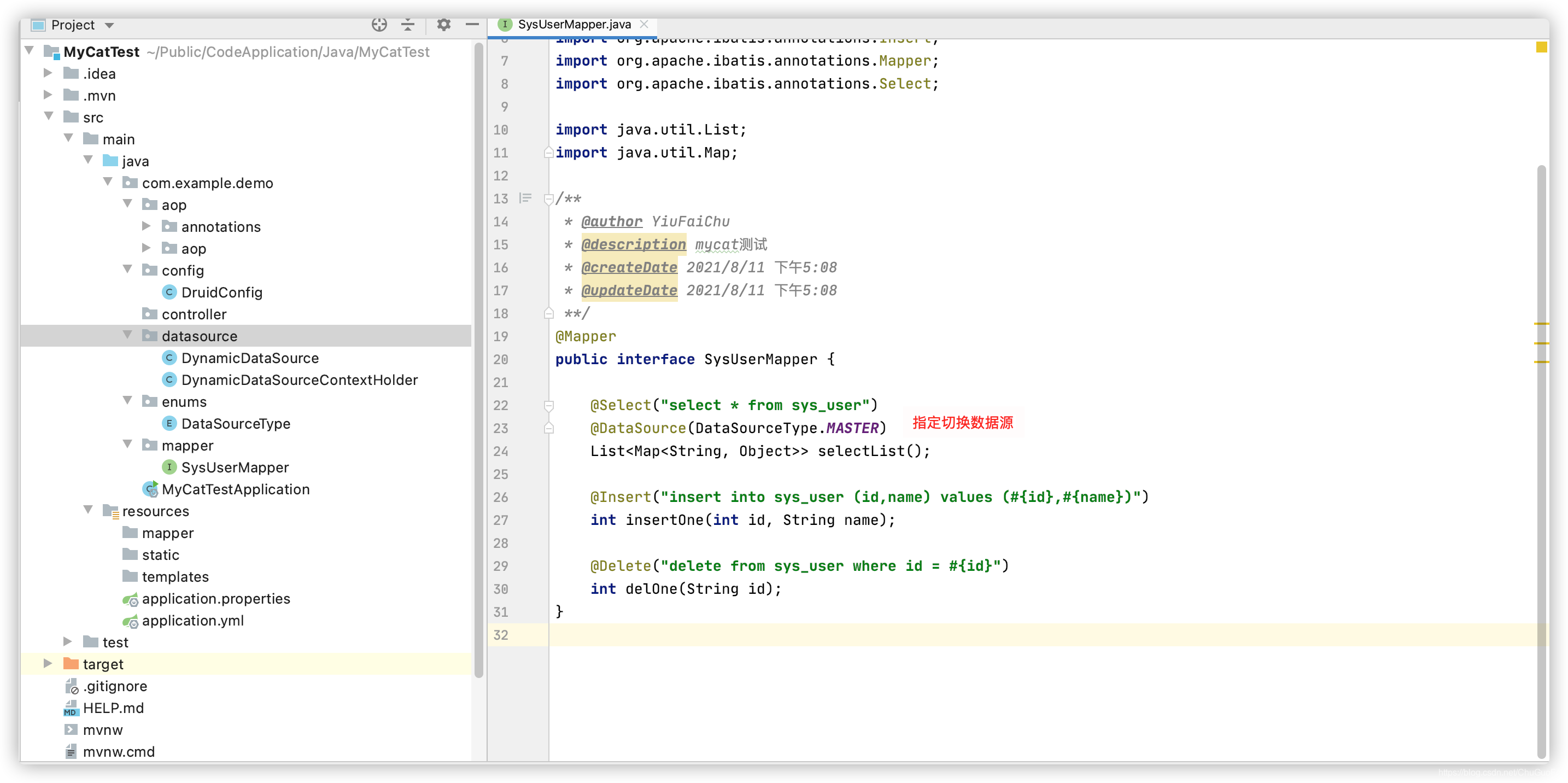This screenshot has width=1568, height=783.
Task: Select the static folder under resources
Action: [x=246, y=554]
